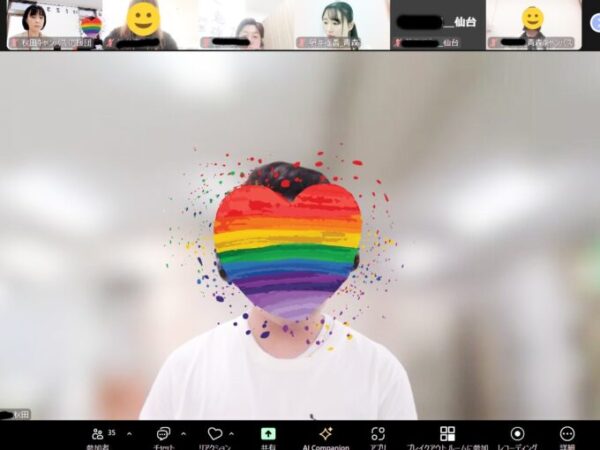Click the partially visible rightmost thumbnail
Image resolution: width=600 pixels, height=450 pixels.
point(592,24)
